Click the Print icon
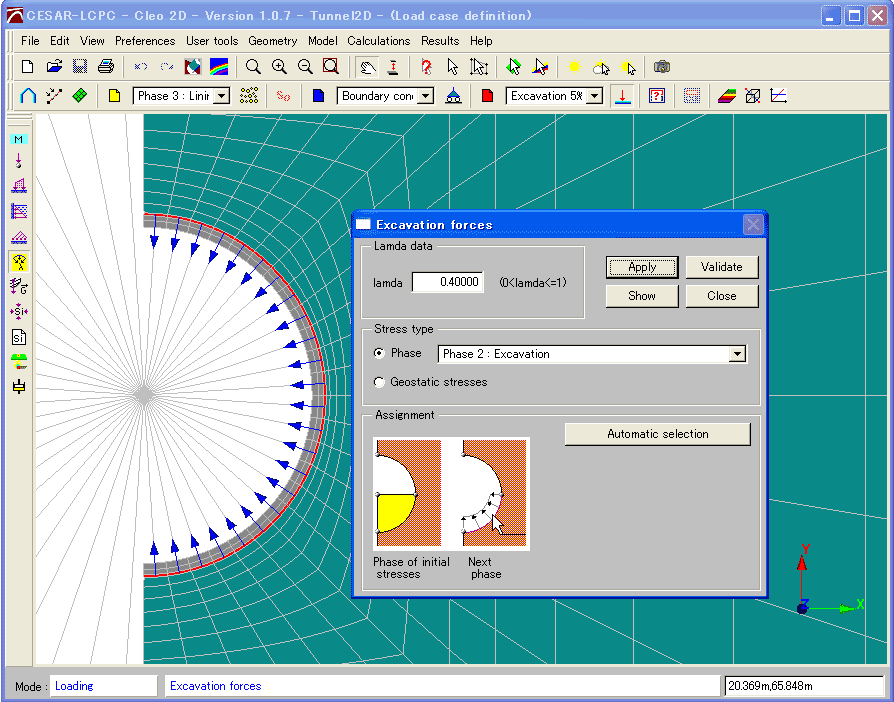 tap(106, 67)
